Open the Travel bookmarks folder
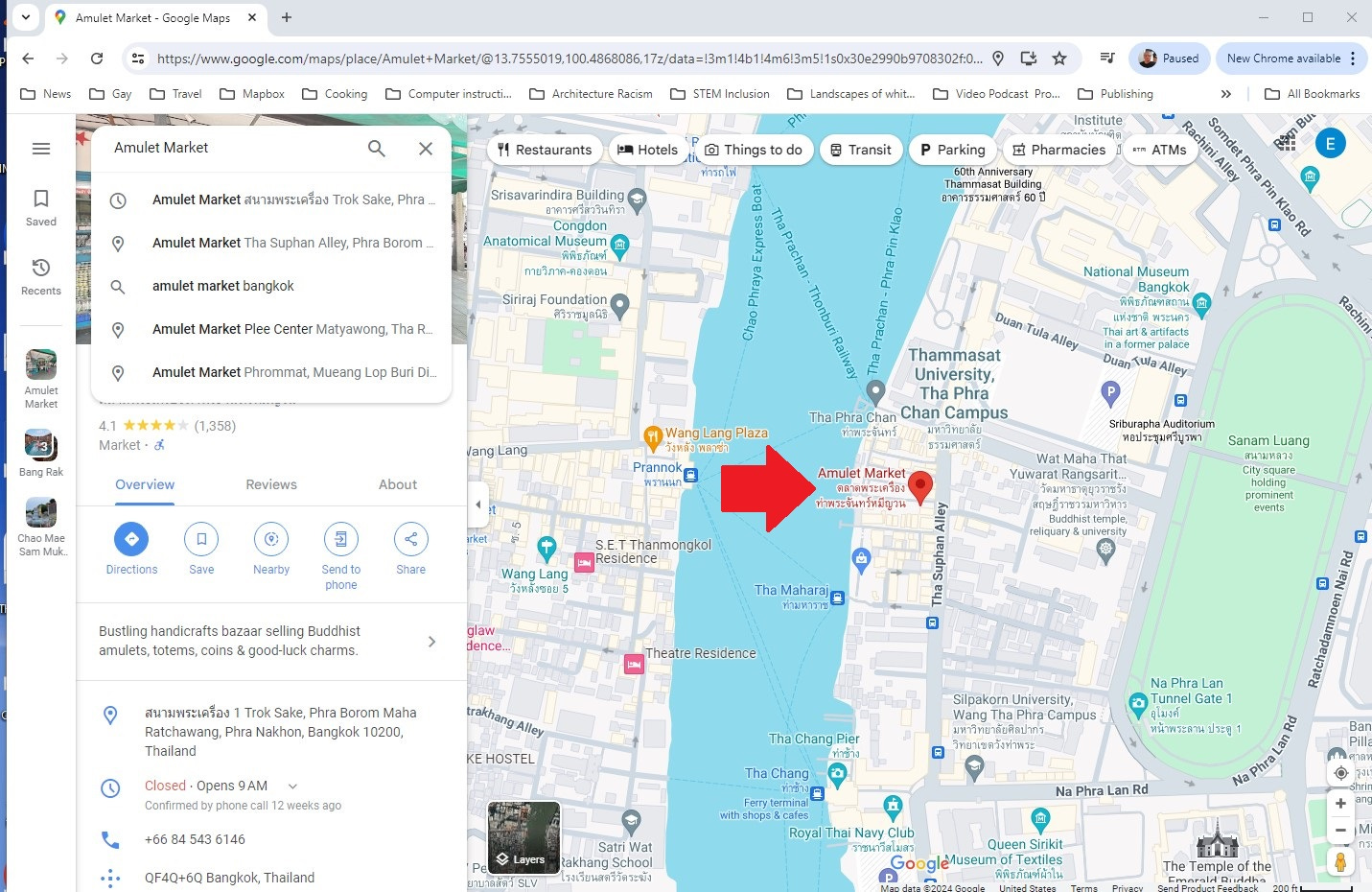Screen dimensions: 1372x892 click(x=175, y=94)
